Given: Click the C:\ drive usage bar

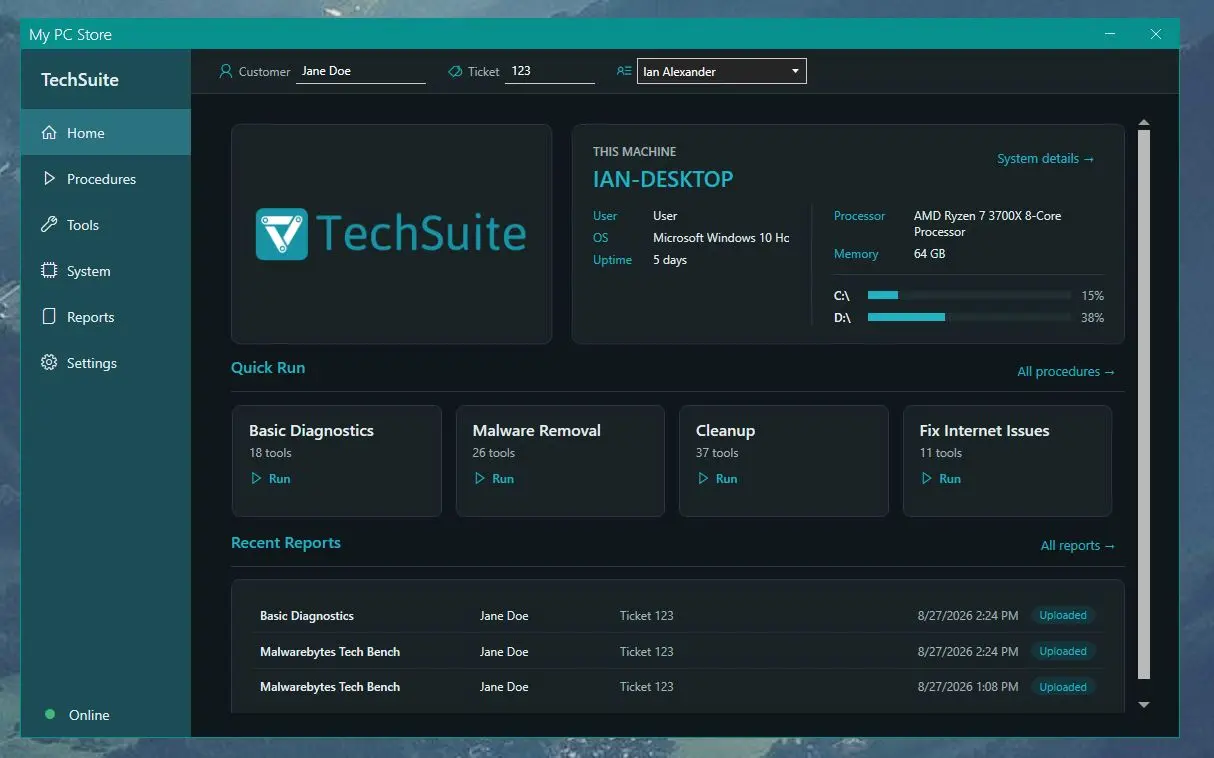Looking at the screenshot, I should coord(969,295).
